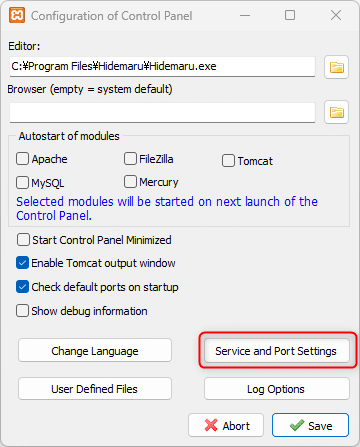360x447 pixels.
Task: Open Log Options dialog
Action: click(277, 389)
